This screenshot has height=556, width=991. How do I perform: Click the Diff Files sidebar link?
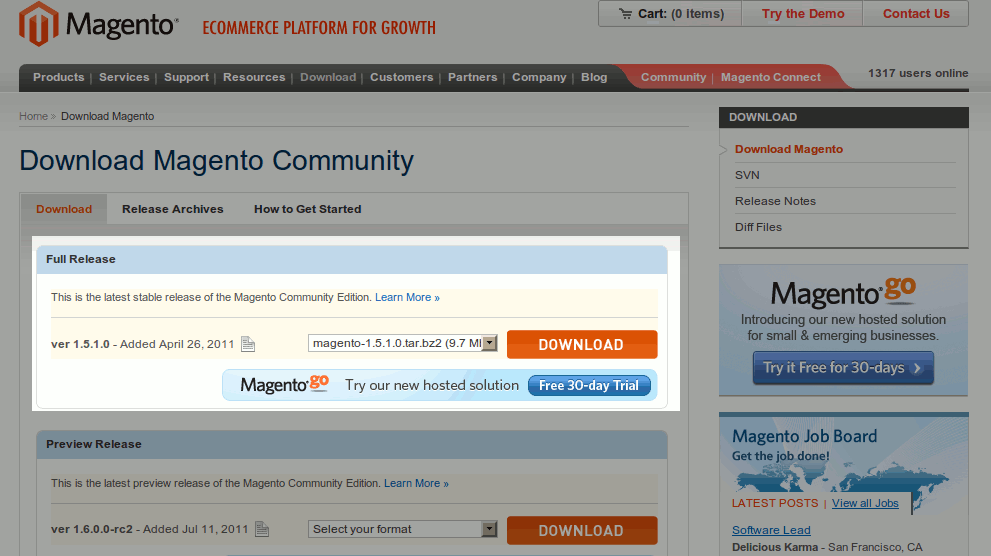[758, 227]
